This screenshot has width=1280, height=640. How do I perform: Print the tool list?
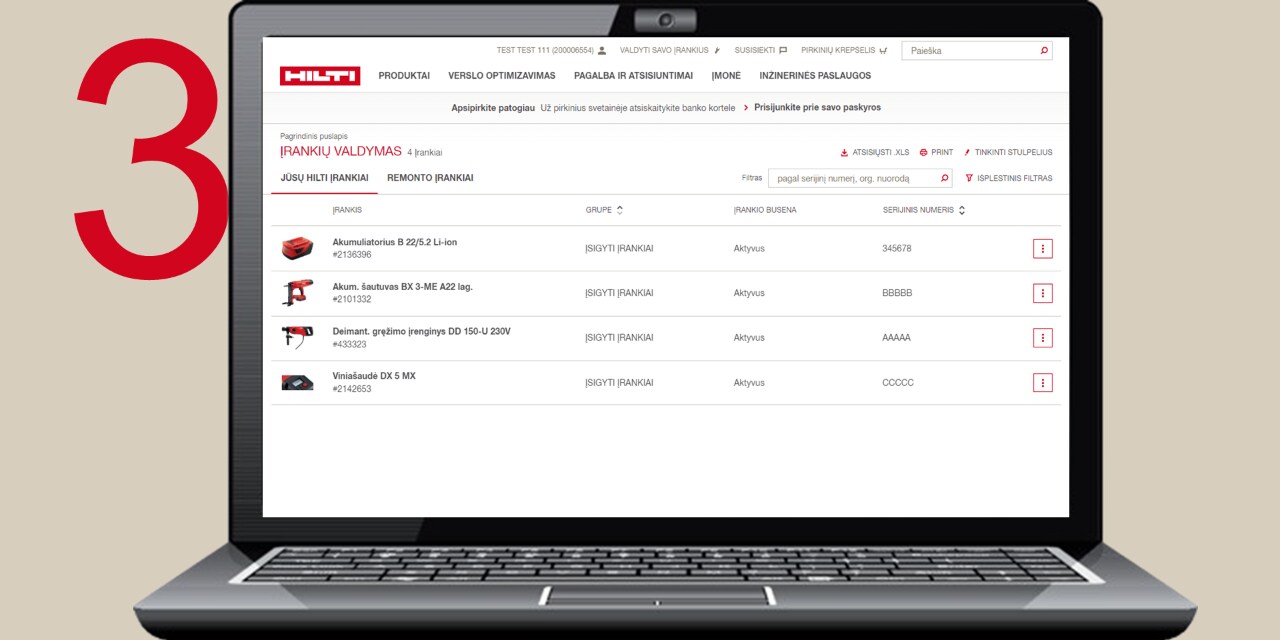click(x=936, y=153)
